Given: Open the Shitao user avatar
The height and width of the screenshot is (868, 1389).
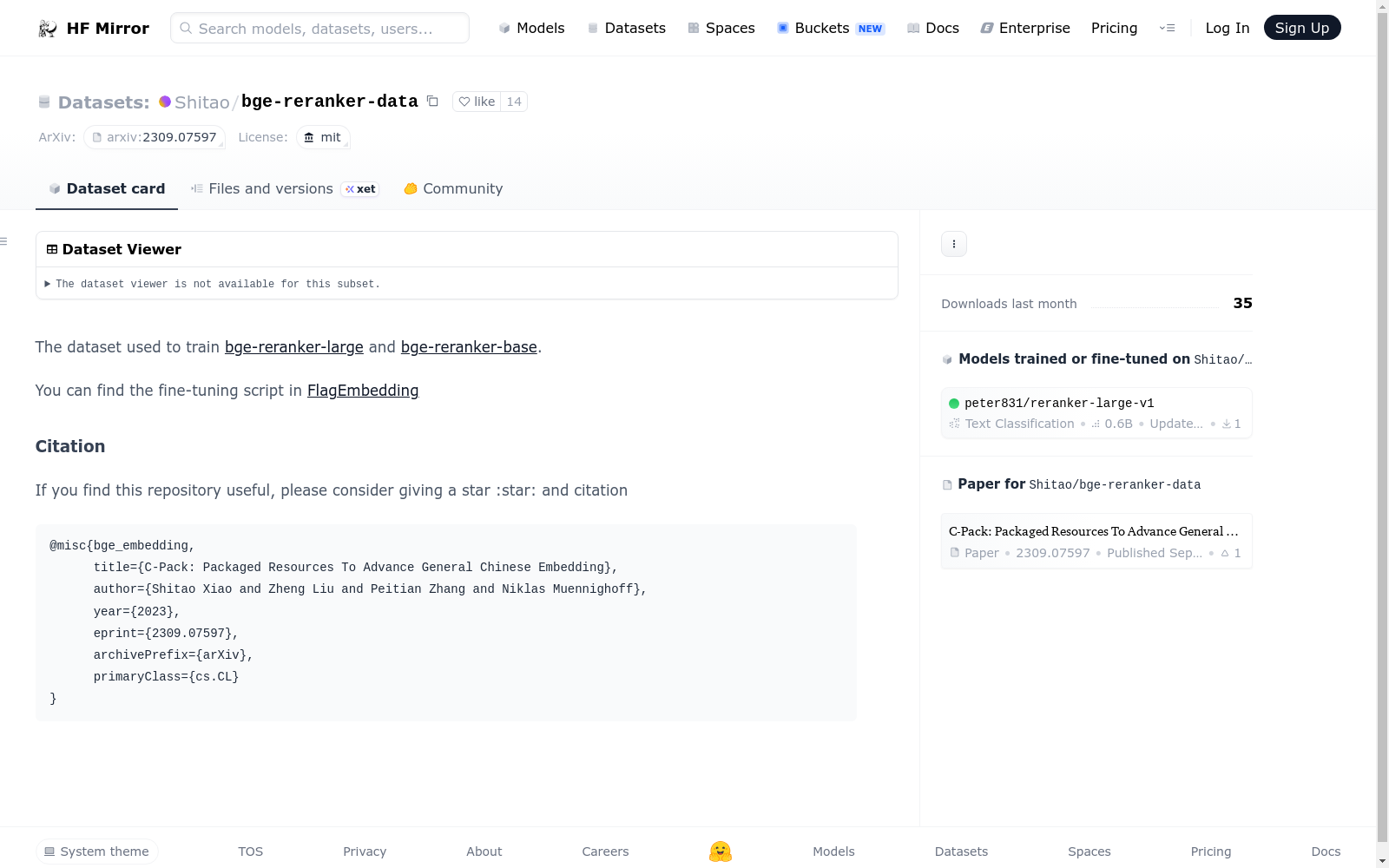Looking at the screenshot, I should click(165, 102).
